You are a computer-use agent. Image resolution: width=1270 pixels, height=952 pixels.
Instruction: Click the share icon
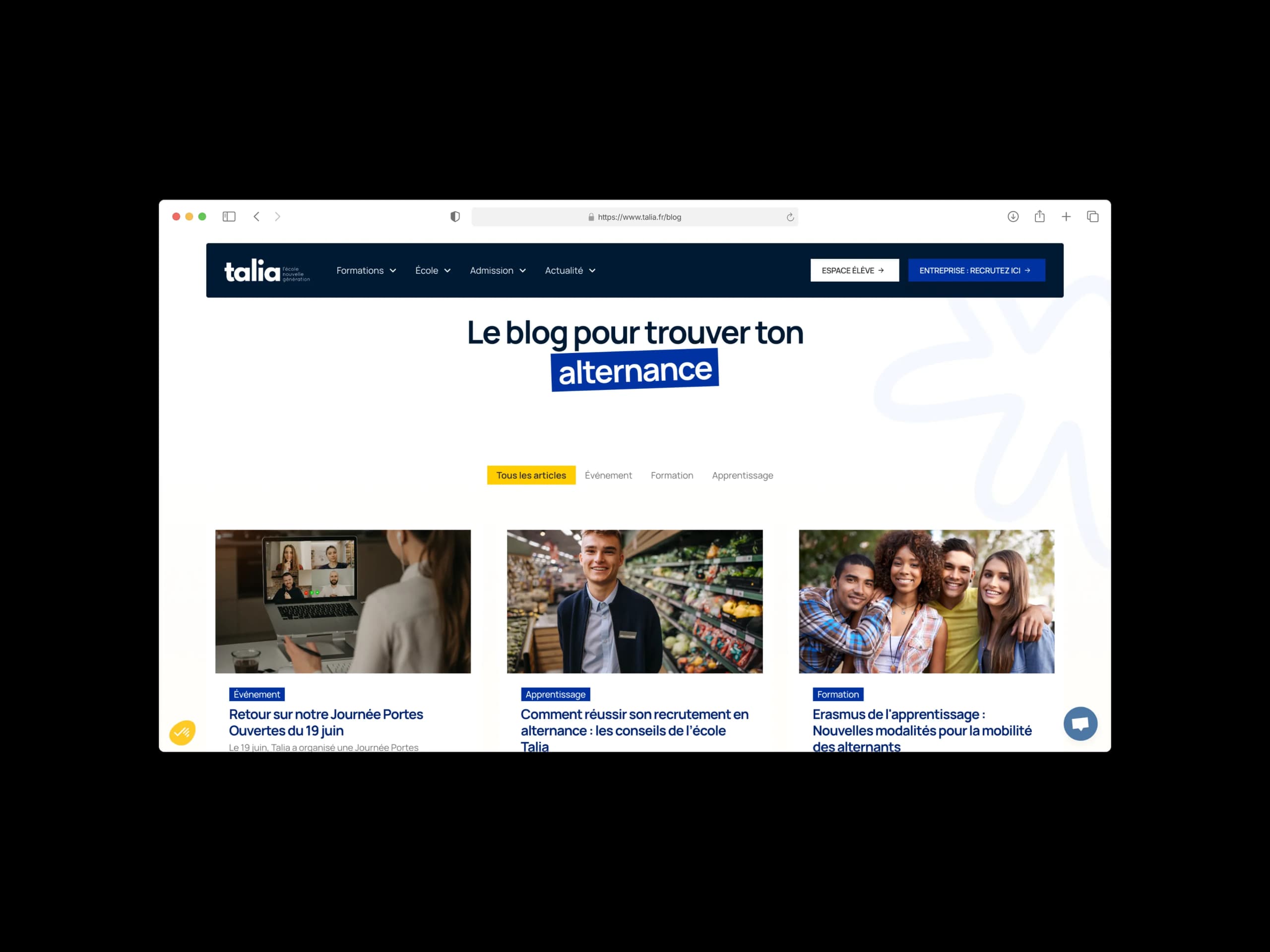[1039, 216]
